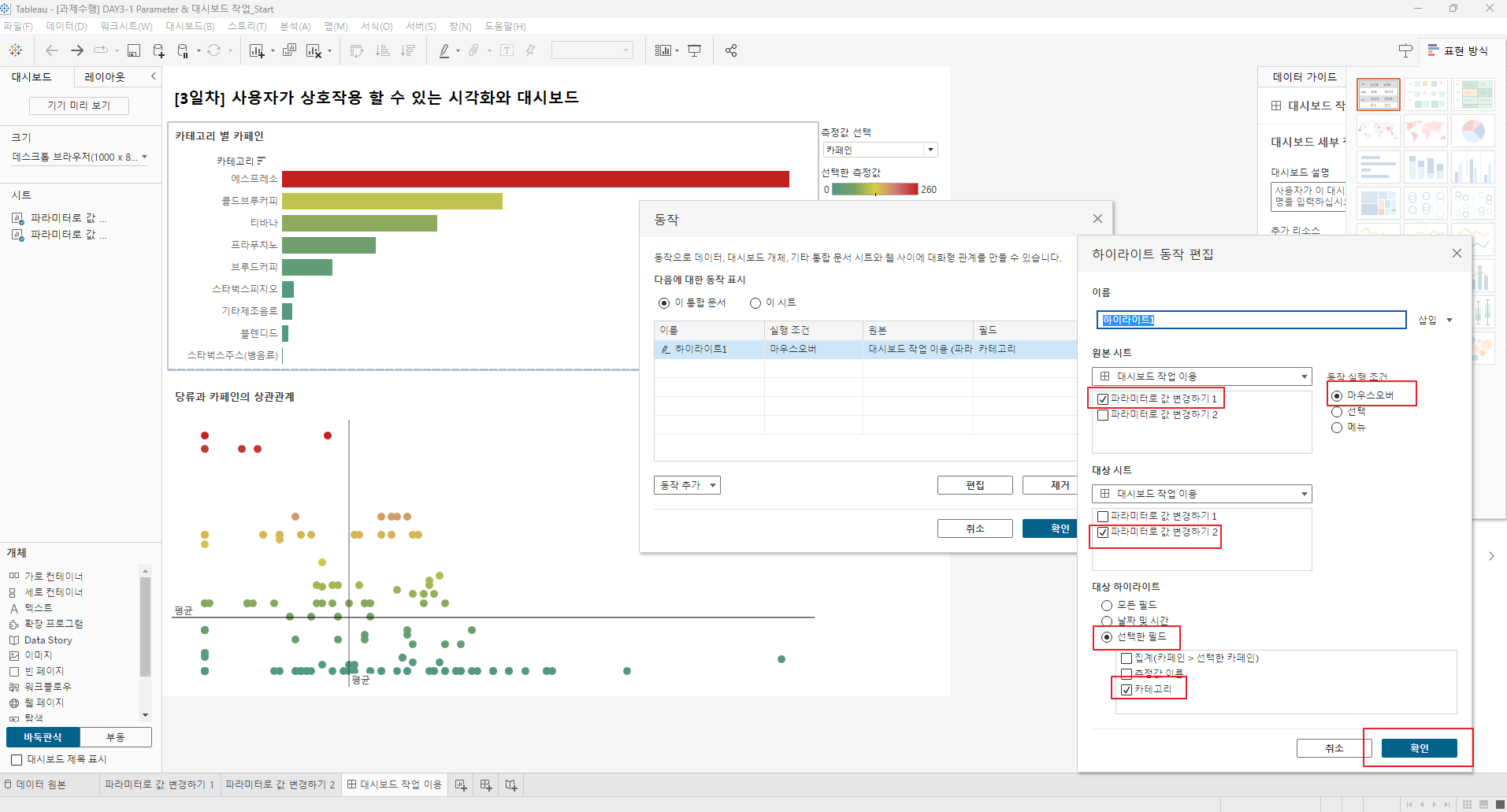
Task: Start presentation mode from toolbar icon
Action: pyautogui.click(x=694, y=50)
